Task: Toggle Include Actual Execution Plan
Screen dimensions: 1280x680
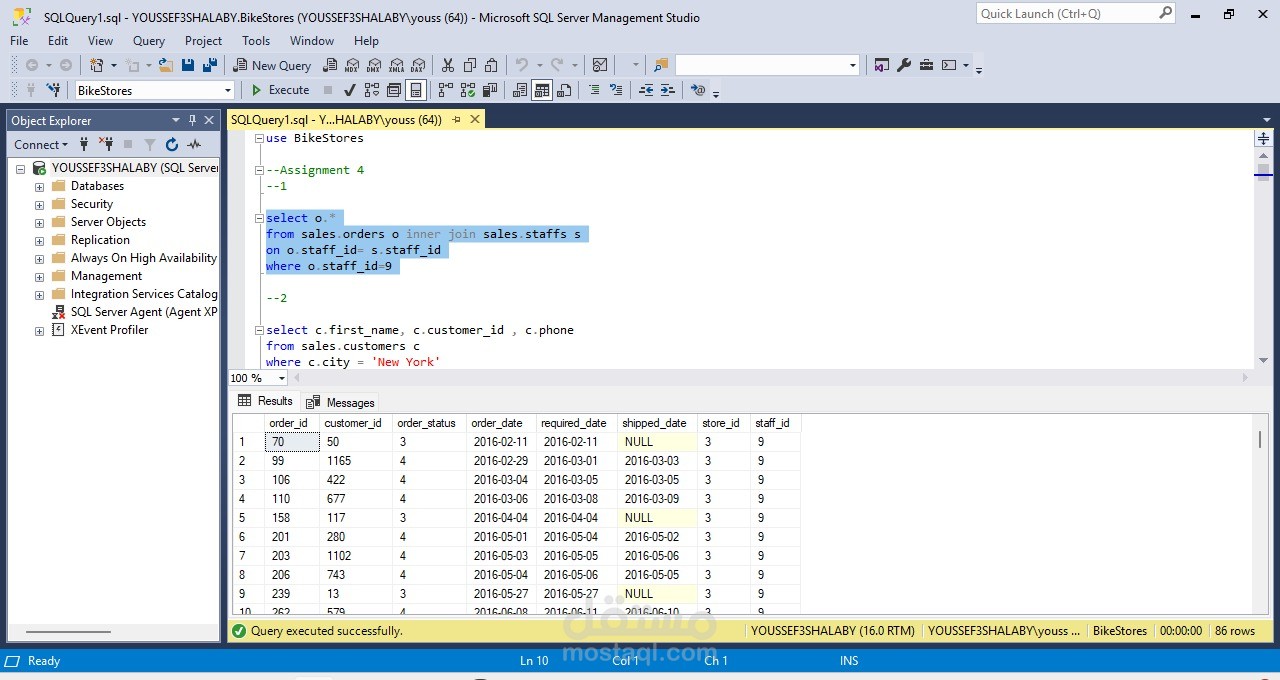Action: [x=446, y=90]
